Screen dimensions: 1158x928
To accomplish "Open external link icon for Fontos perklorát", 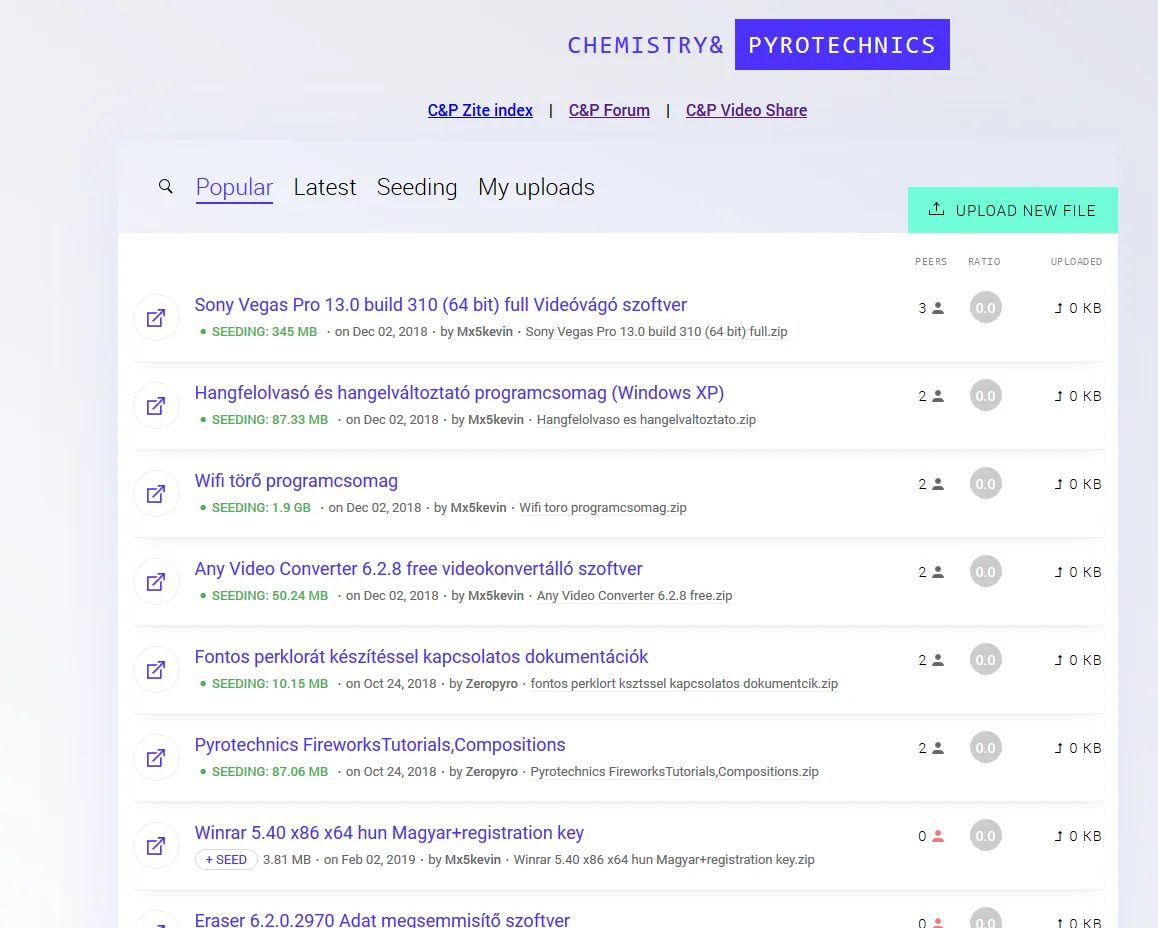I will [x=156, y=670].
